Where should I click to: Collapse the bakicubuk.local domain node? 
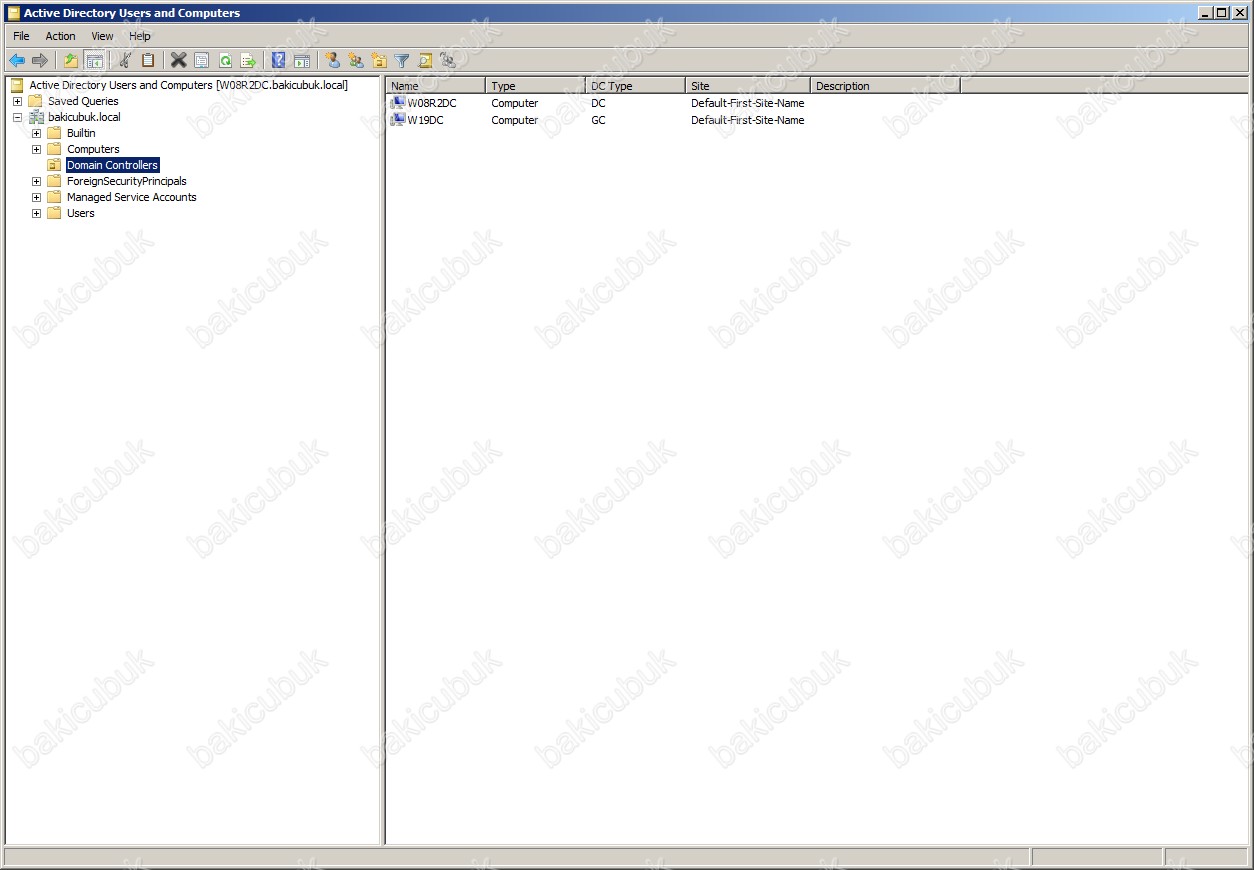pyautogui.click(x=17, y=117)
